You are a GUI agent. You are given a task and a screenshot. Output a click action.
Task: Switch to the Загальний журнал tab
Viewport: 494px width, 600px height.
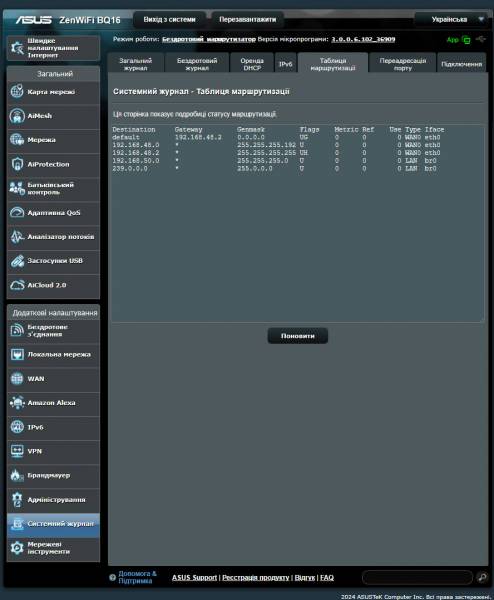click(x=135, y=64)
